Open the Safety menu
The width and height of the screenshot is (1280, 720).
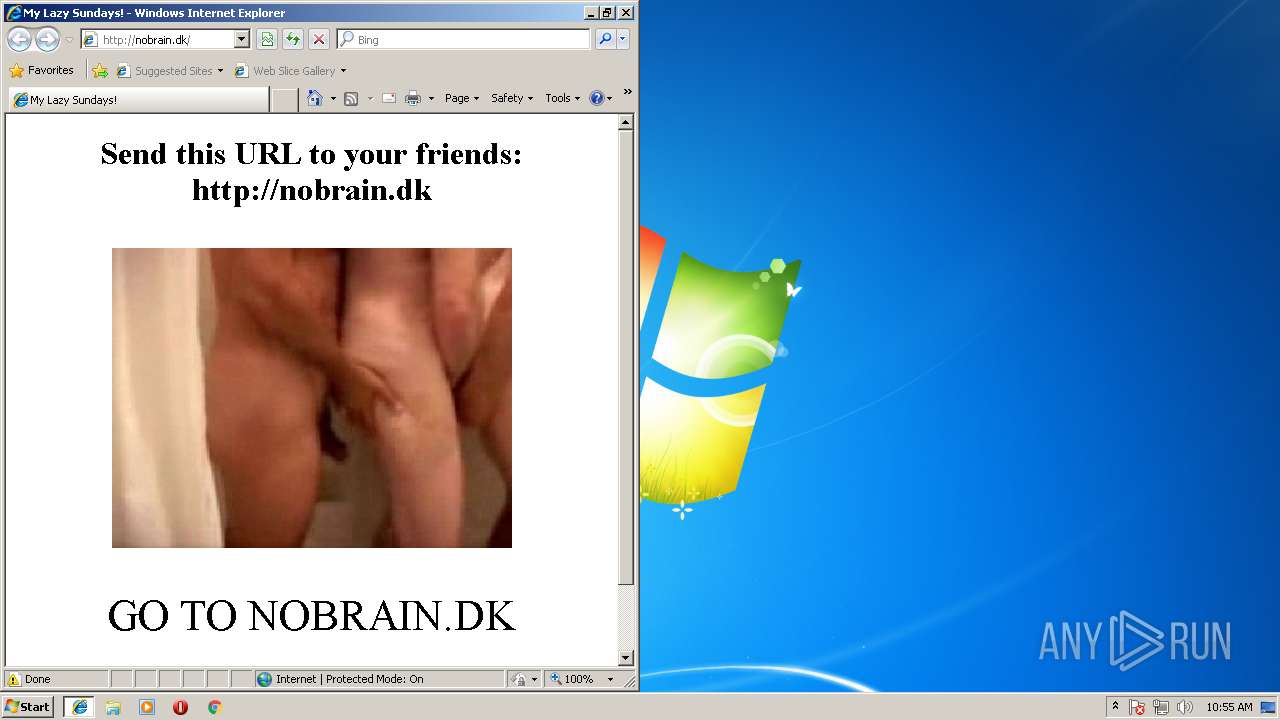coord(512,98)
